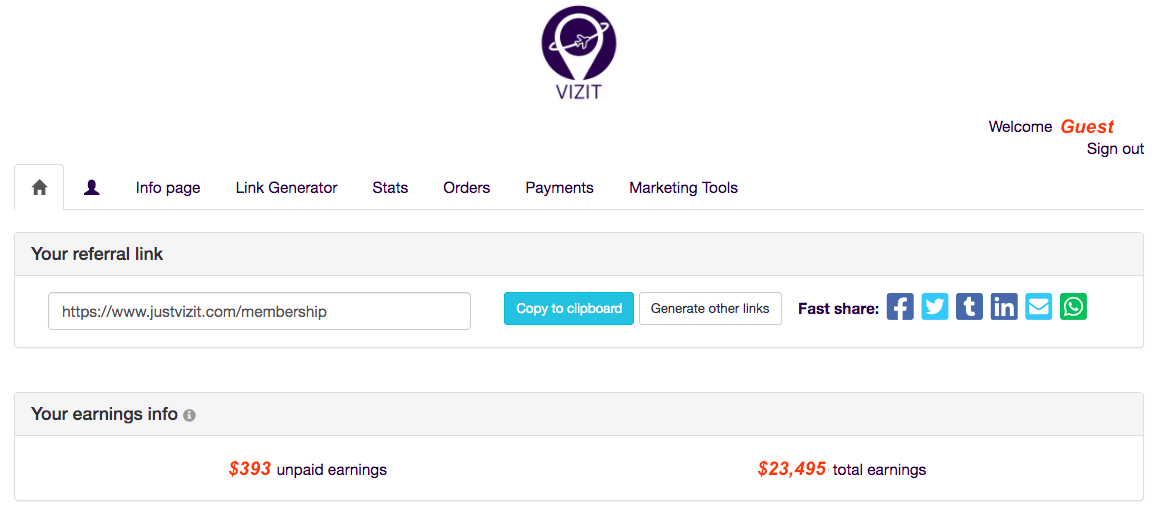Share referral link on WhatsApp

(1073, 307)
